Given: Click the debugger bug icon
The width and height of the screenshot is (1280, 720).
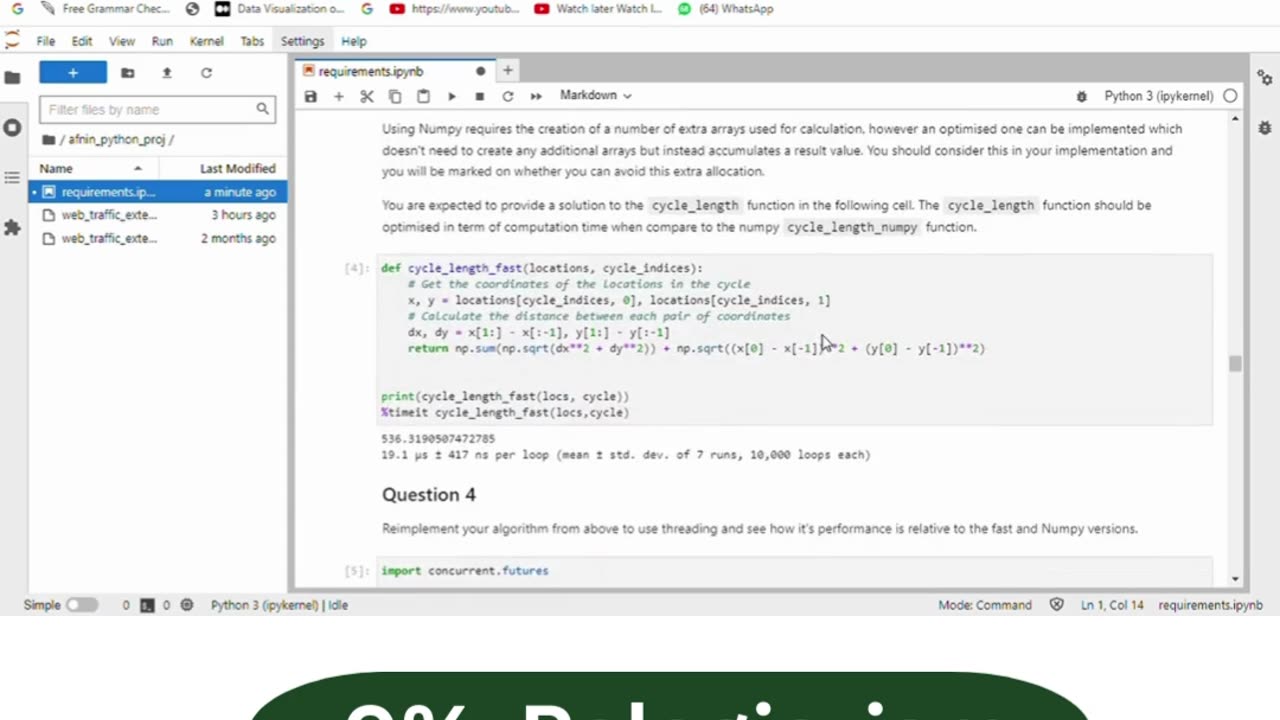Looking at the screenshot, I should pos(1081,97).
